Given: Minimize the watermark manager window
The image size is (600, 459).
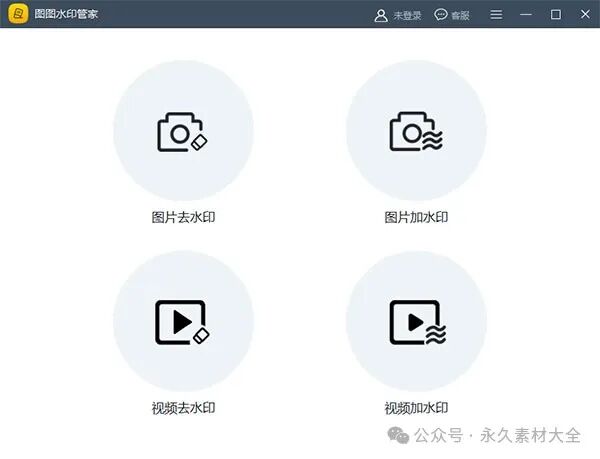Looking at the screenshot, I should (x=526, y=15).
